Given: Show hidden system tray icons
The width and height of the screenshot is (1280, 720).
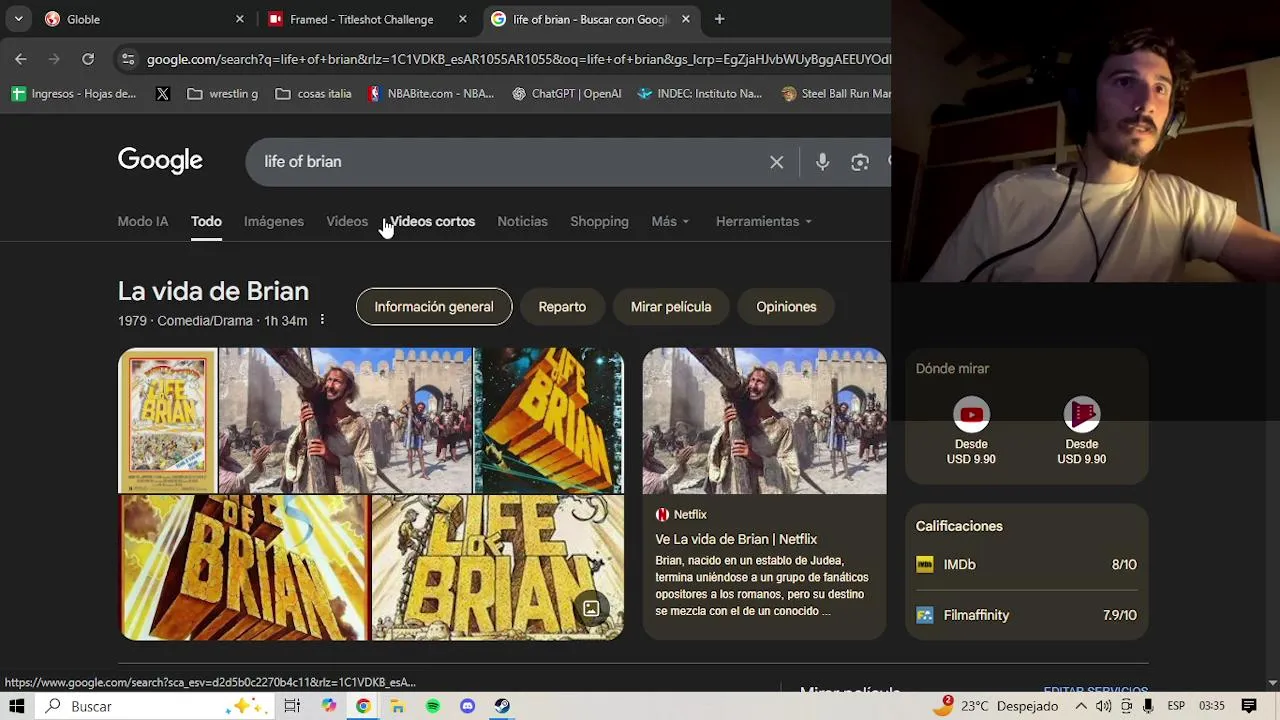Looking at the screenshot, I should 1081,706.
